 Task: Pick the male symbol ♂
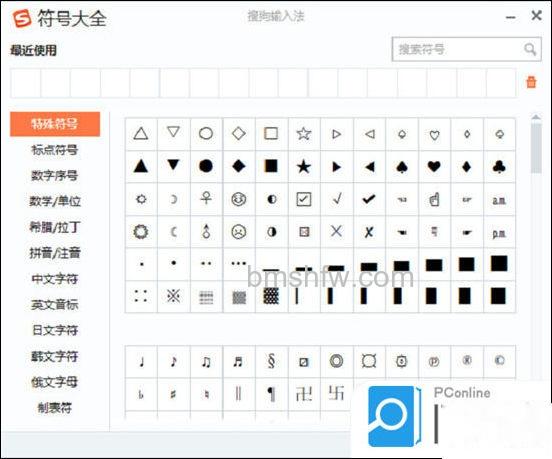pos(206,231)
